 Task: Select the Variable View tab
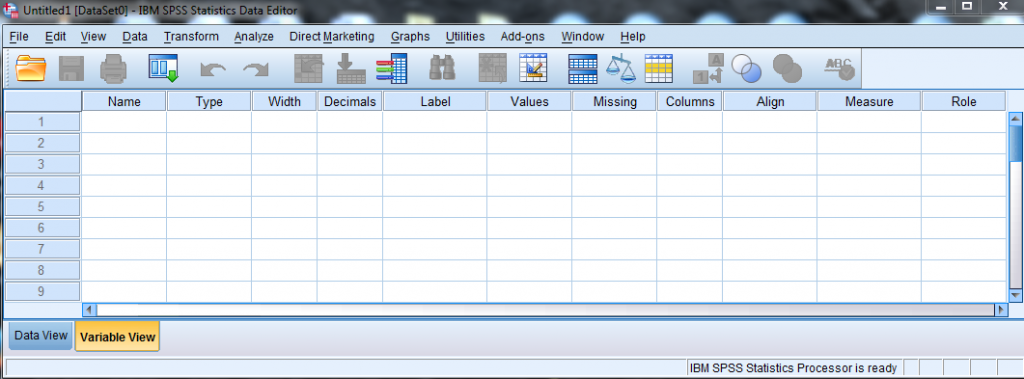[x=118, y=337]
